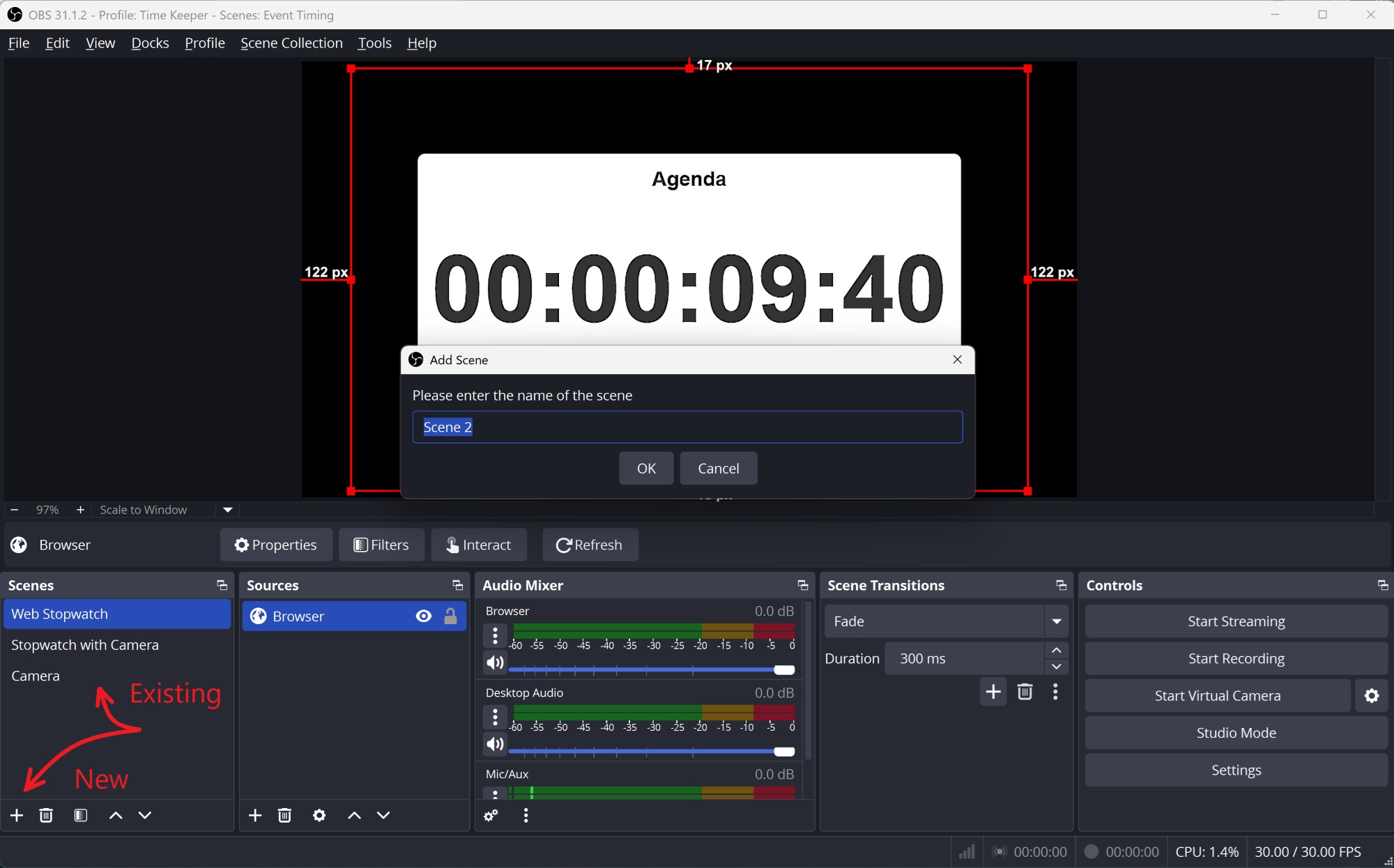The width and height of the screenshot is (1394, 868).
Task: Adjust the Browser volume slider handle
Action: pyautogui.click(x=784, y=670)
